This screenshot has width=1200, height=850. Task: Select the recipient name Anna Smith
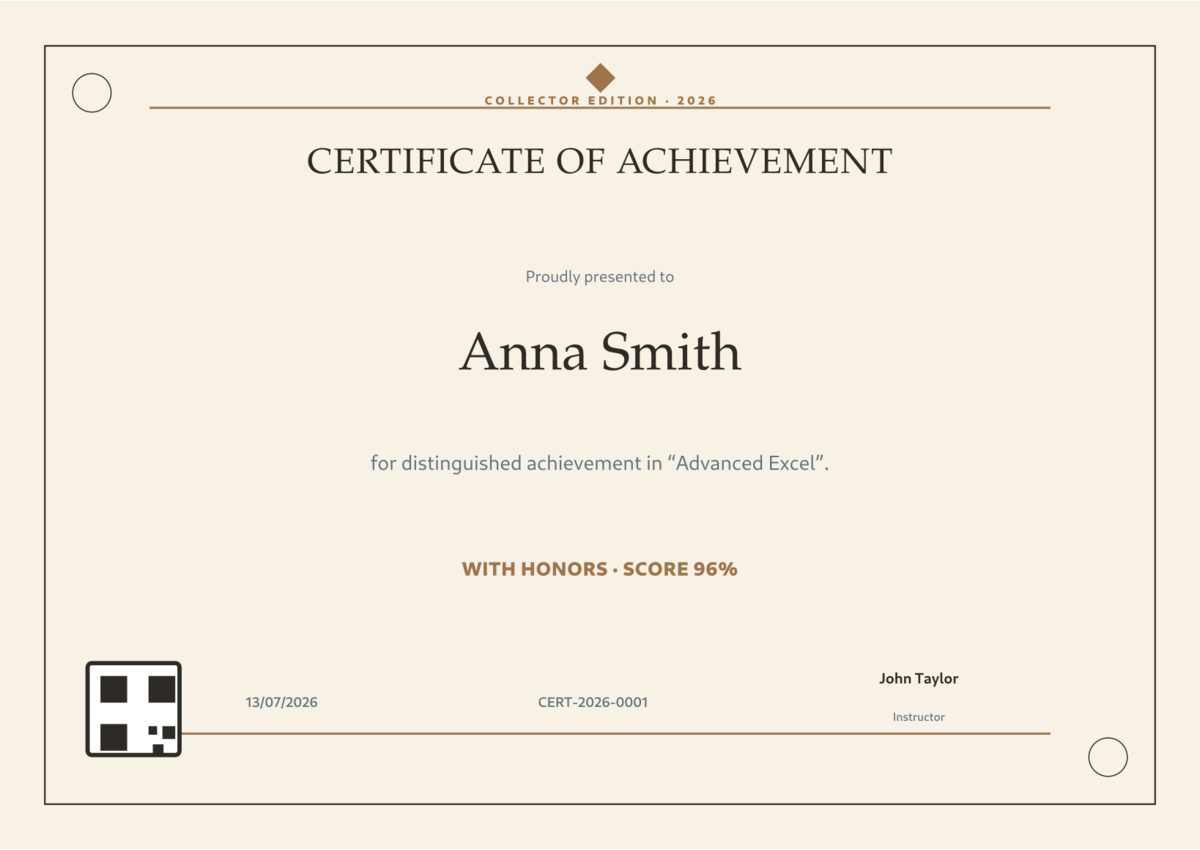(600, 352)
